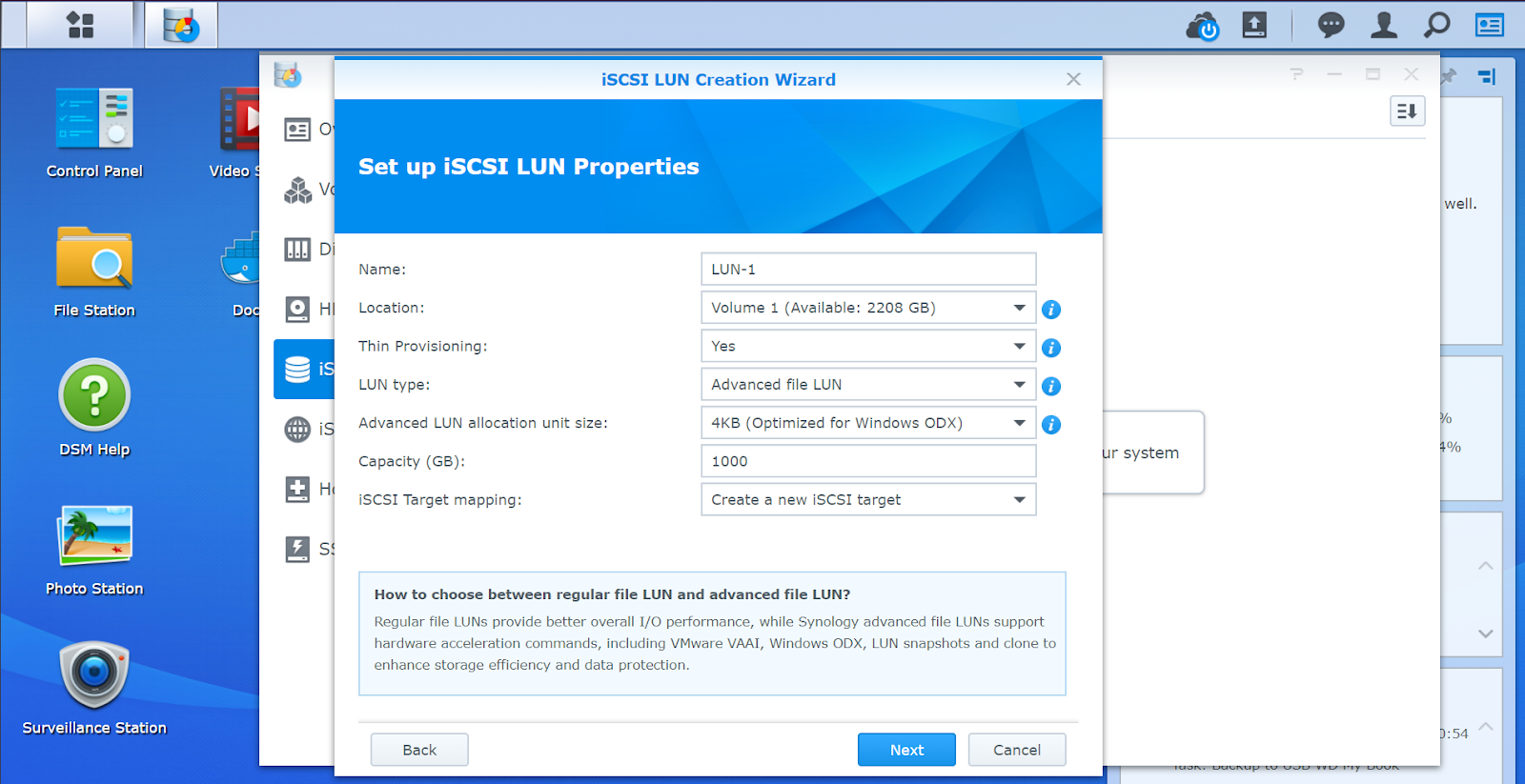Open the upload tasks tray icon

1254,25
